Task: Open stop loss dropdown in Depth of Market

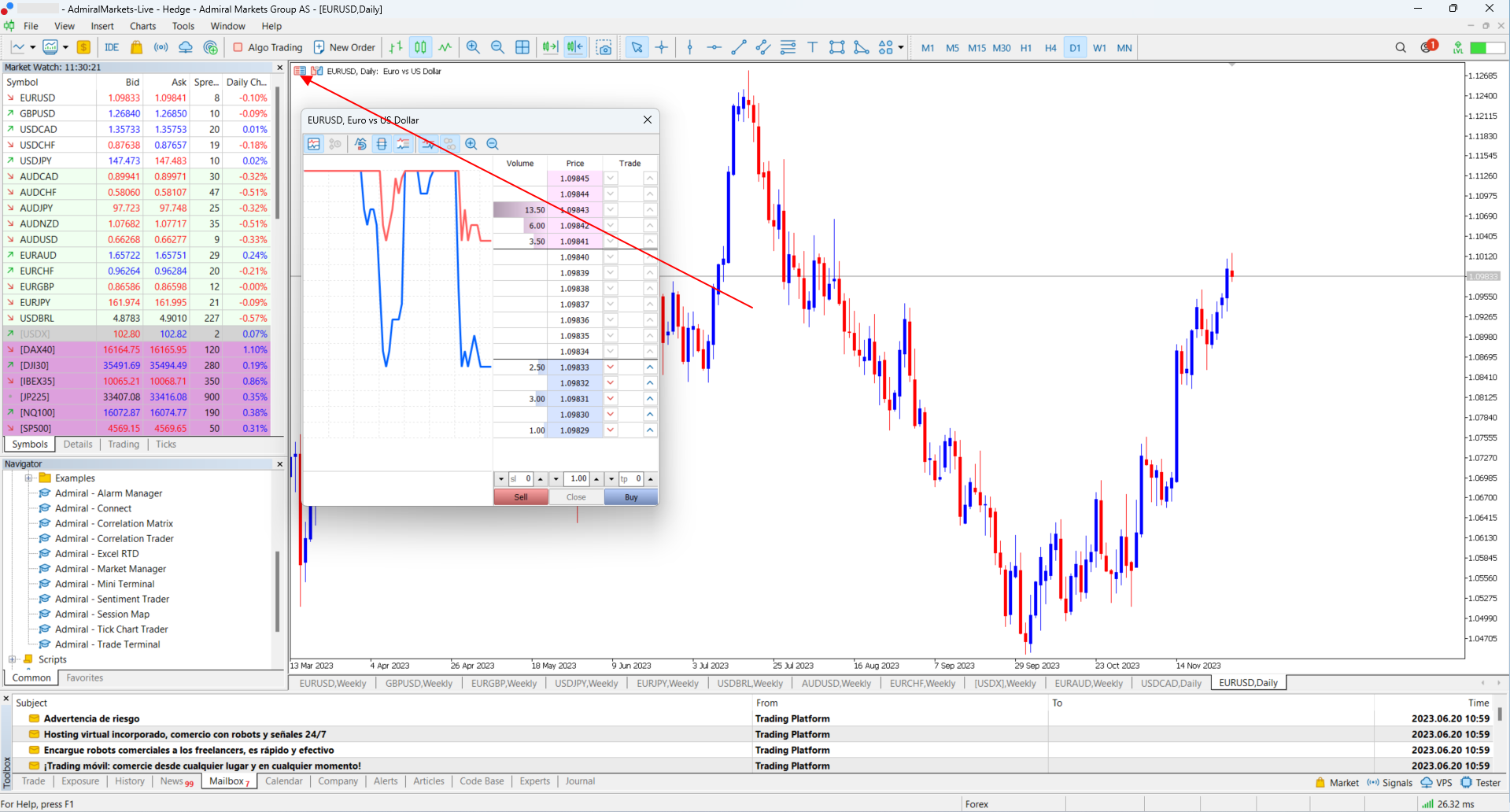Action: click(x=501, y=479)
